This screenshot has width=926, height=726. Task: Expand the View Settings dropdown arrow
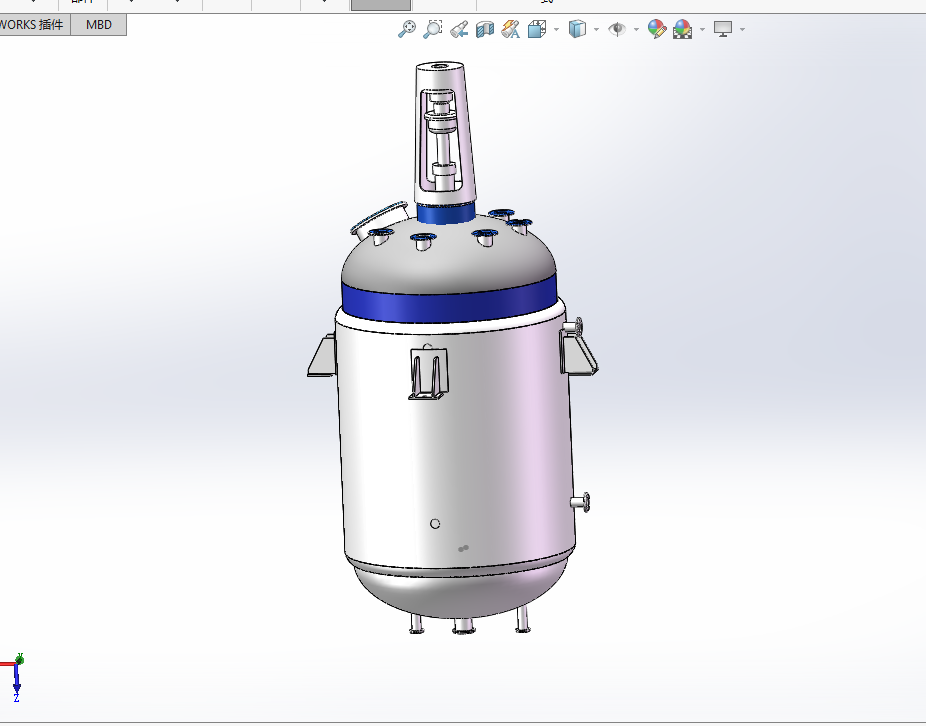pos(742,29)
